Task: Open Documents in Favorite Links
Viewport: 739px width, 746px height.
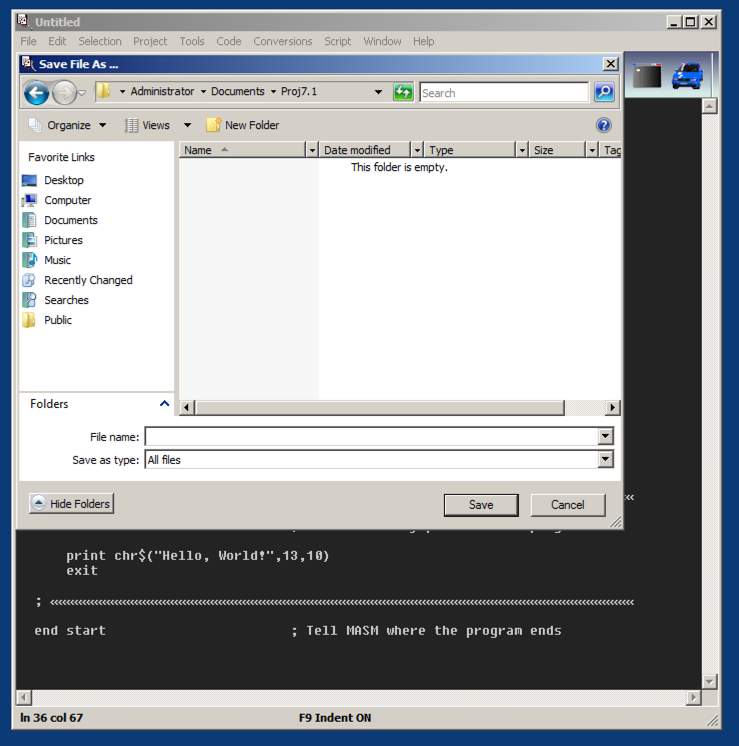Action: 70,220
